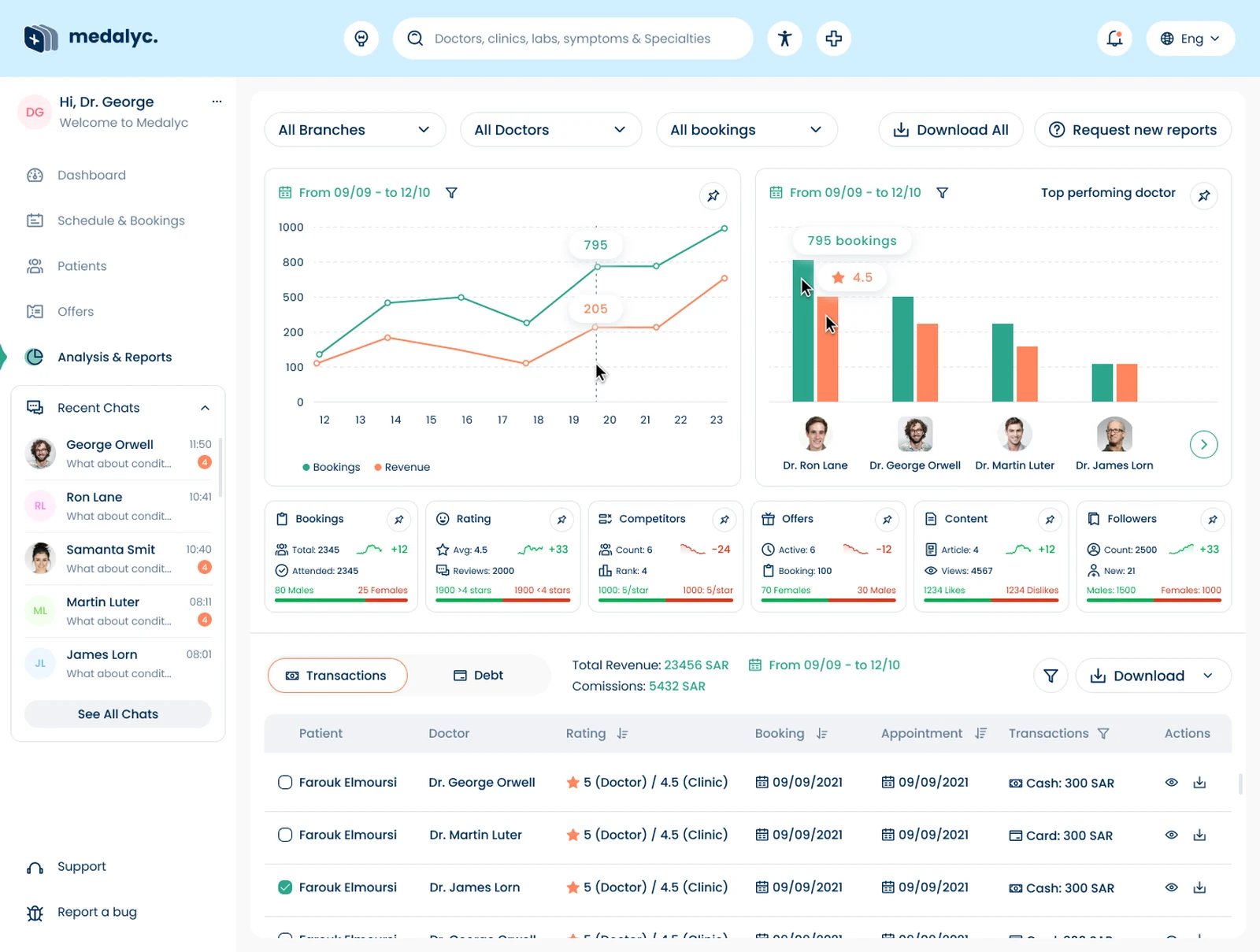Image resolution: width=1260 pixels, height=952 pixels.
Task: Open the Eng language selector
Action: [1190, 39]
